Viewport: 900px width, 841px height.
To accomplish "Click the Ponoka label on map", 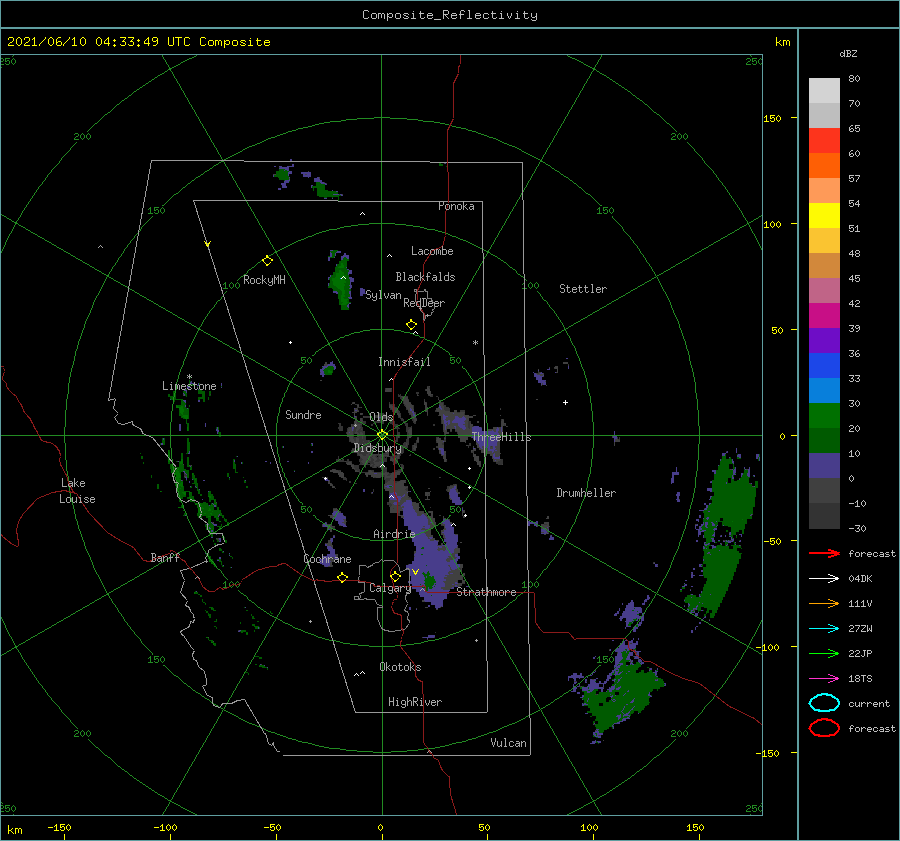I will click(x=456, y=206).
